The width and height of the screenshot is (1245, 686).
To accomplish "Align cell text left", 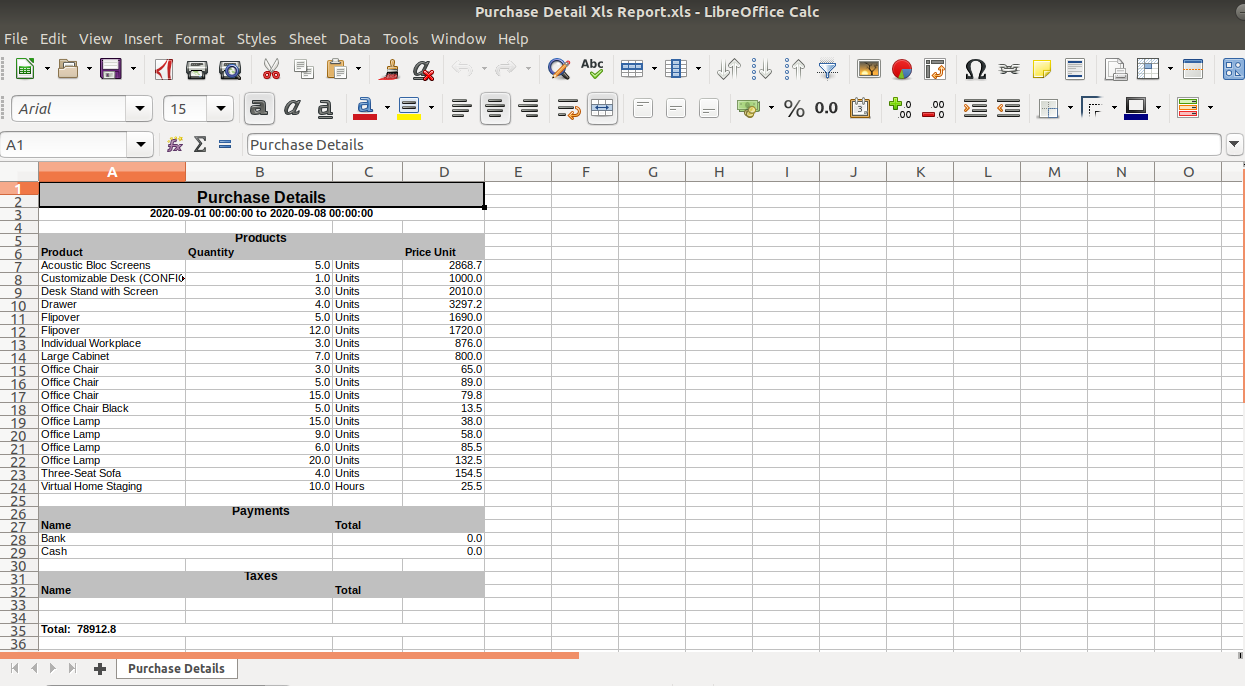I will [461, 108].
